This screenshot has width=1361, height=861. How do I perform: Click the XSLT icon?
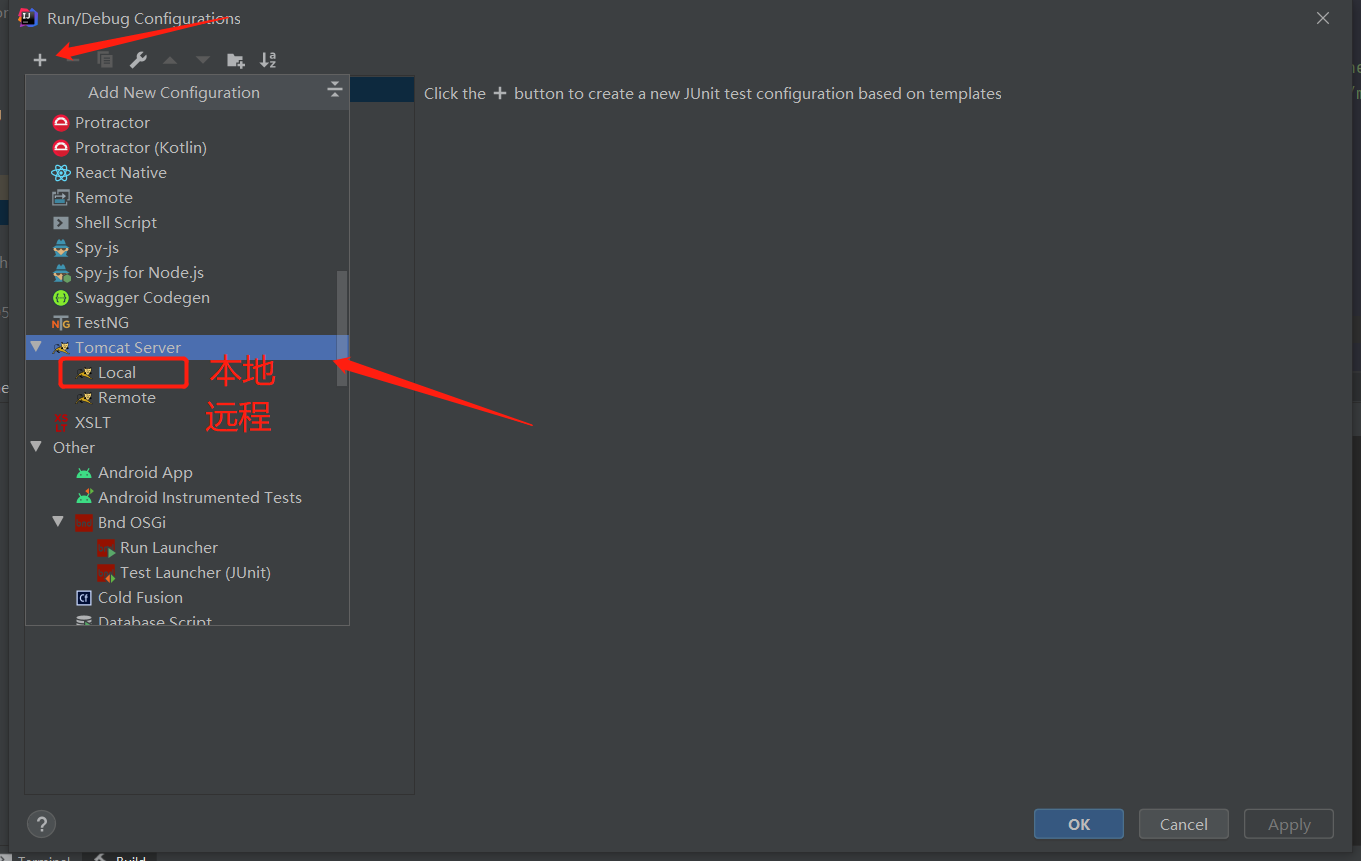[61, 422]
